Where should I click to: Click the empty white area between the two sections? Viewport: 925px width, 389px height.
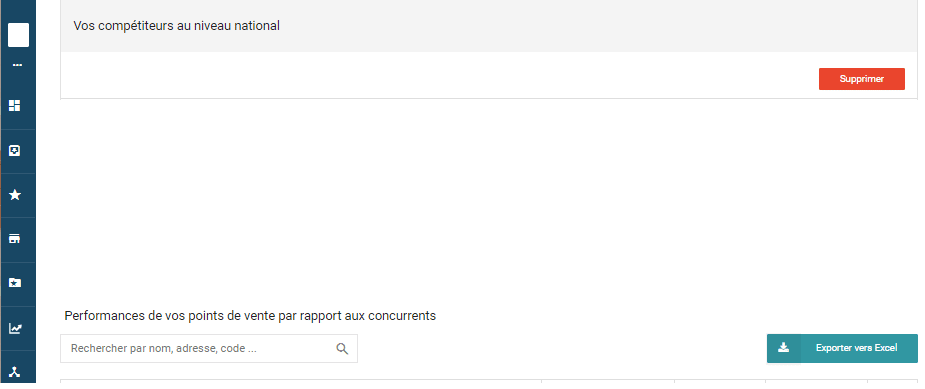pyautogui.click(x=488, y=201)
